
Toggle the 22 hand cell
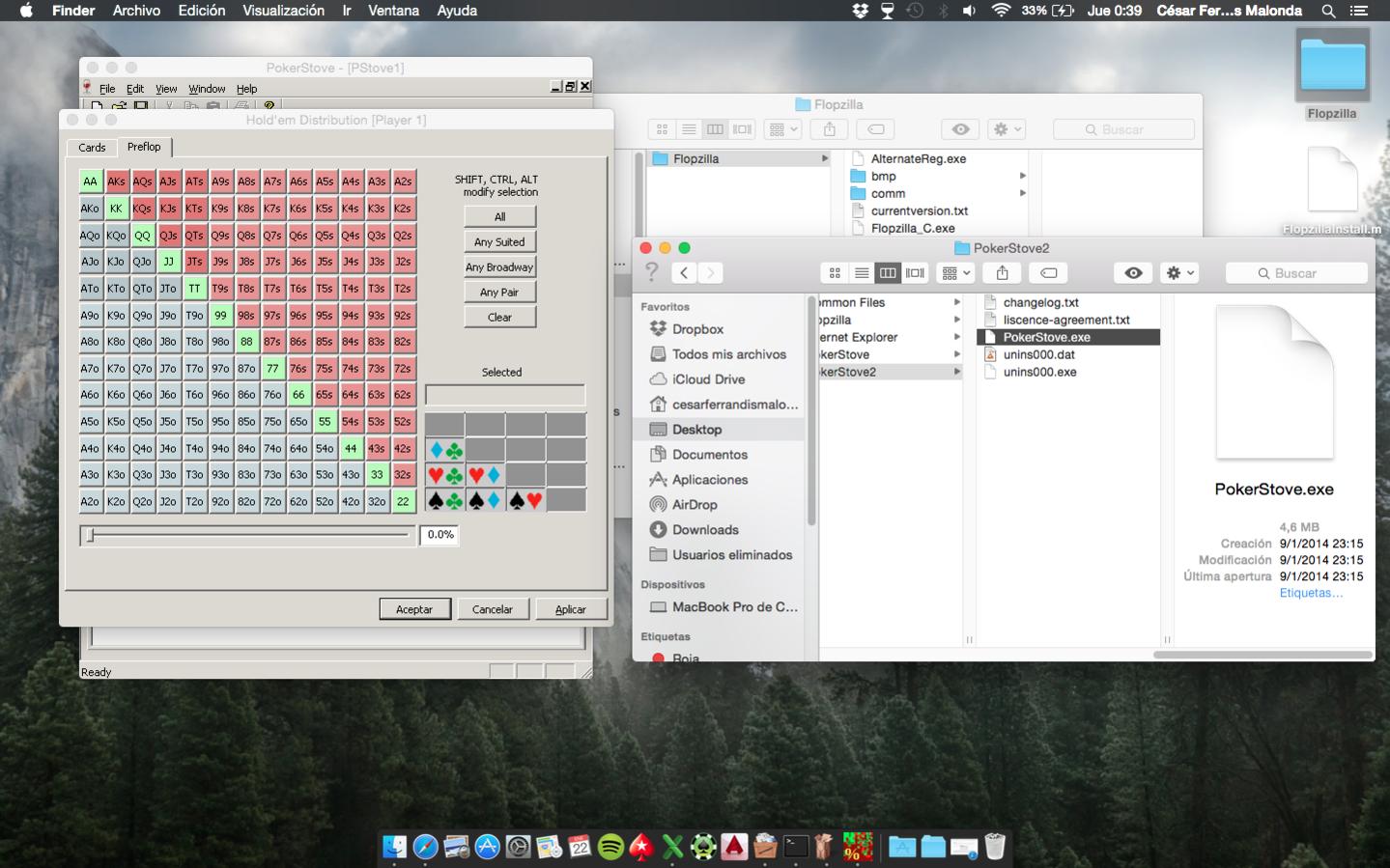coord(403,501)
